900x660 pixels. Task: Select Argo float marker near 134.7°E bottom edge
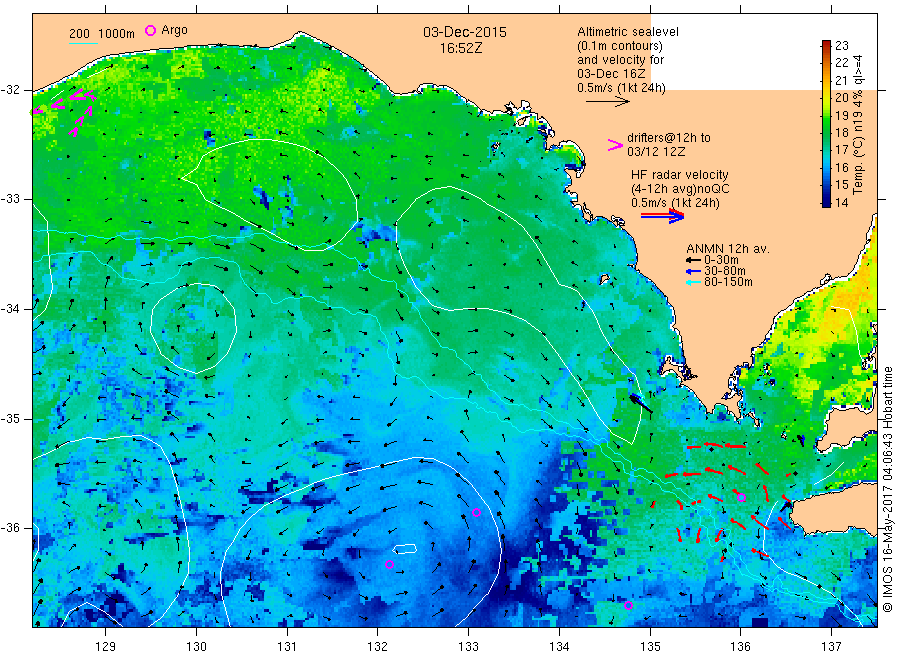click(x=629, y=605)
